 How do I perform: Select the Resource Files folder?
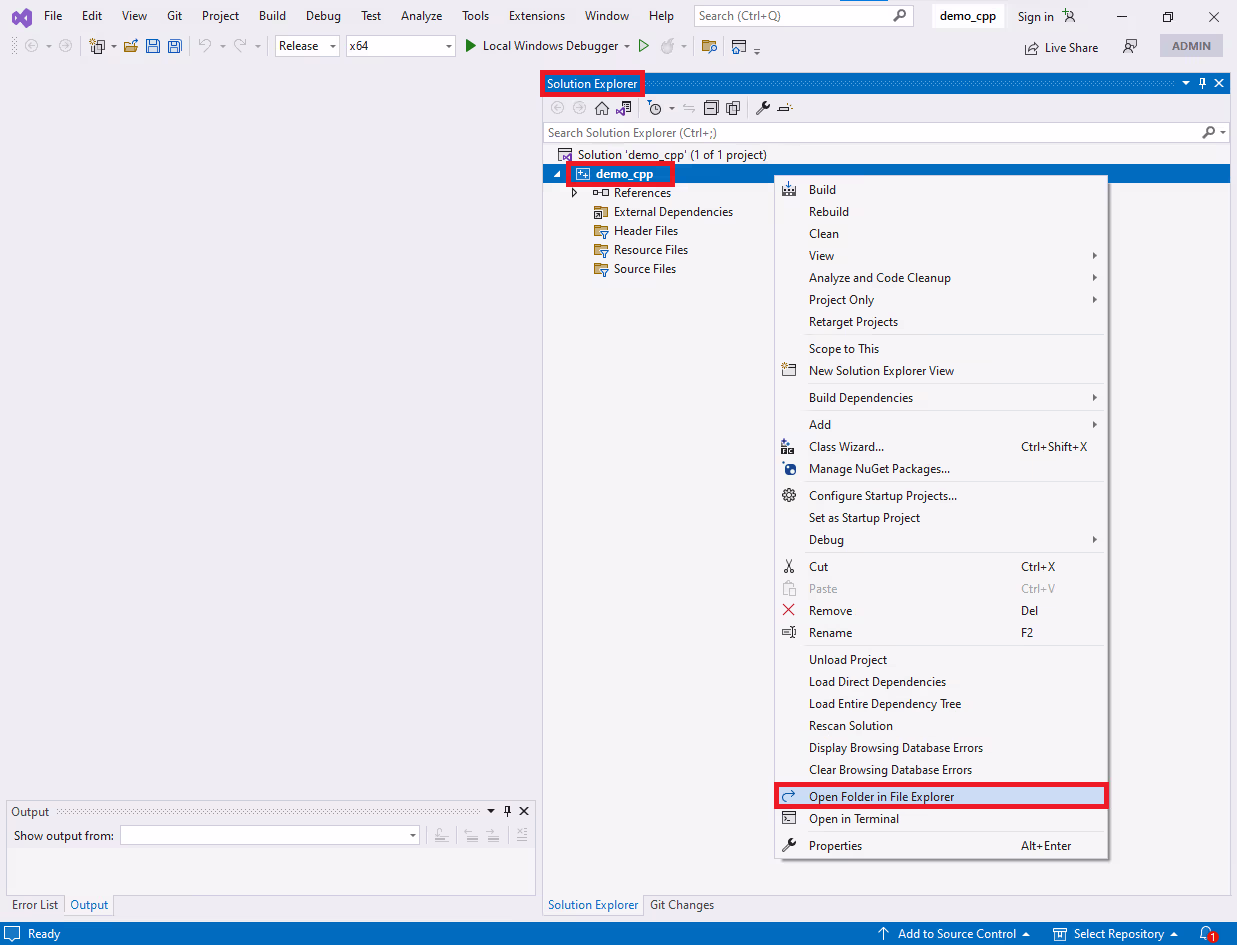click(651, 250)
